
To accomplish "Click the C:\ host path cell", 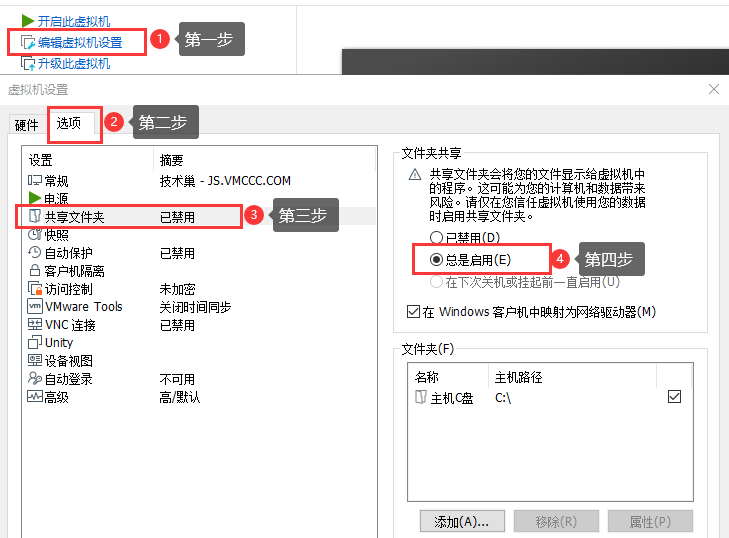I will click(x=503, y=398).
